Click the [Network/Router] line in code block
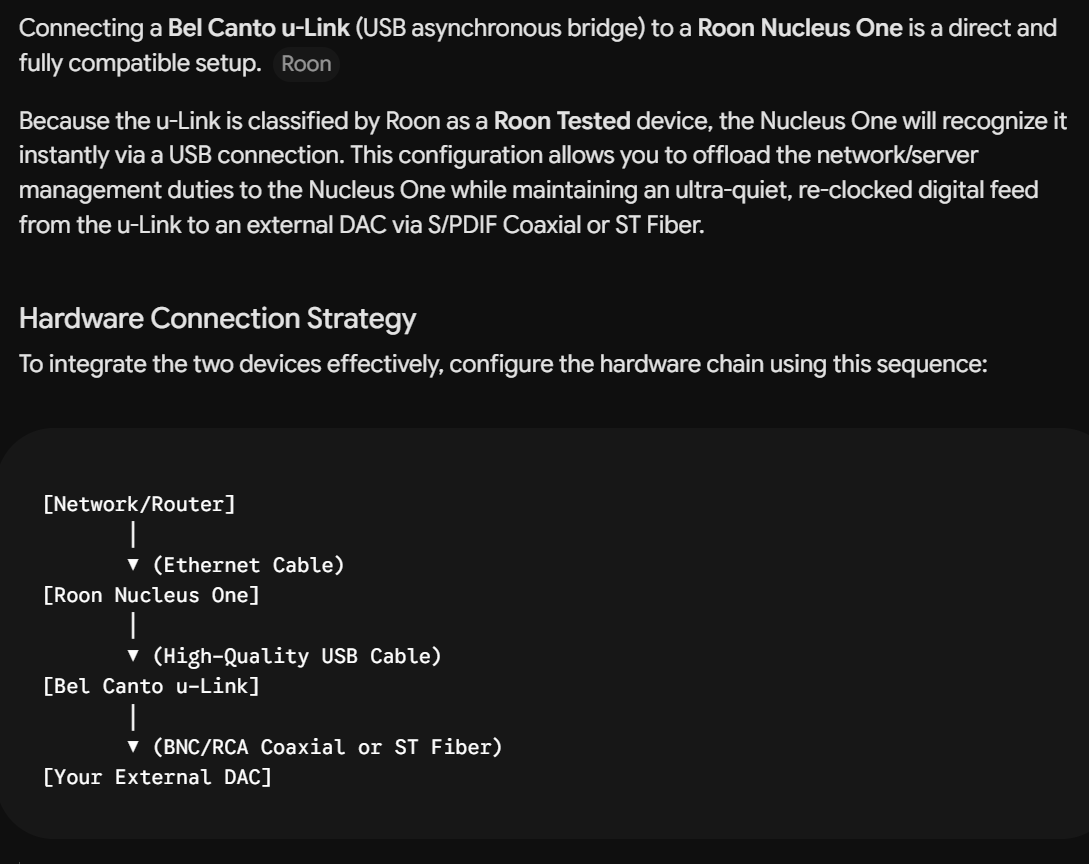 coord(140,504)
